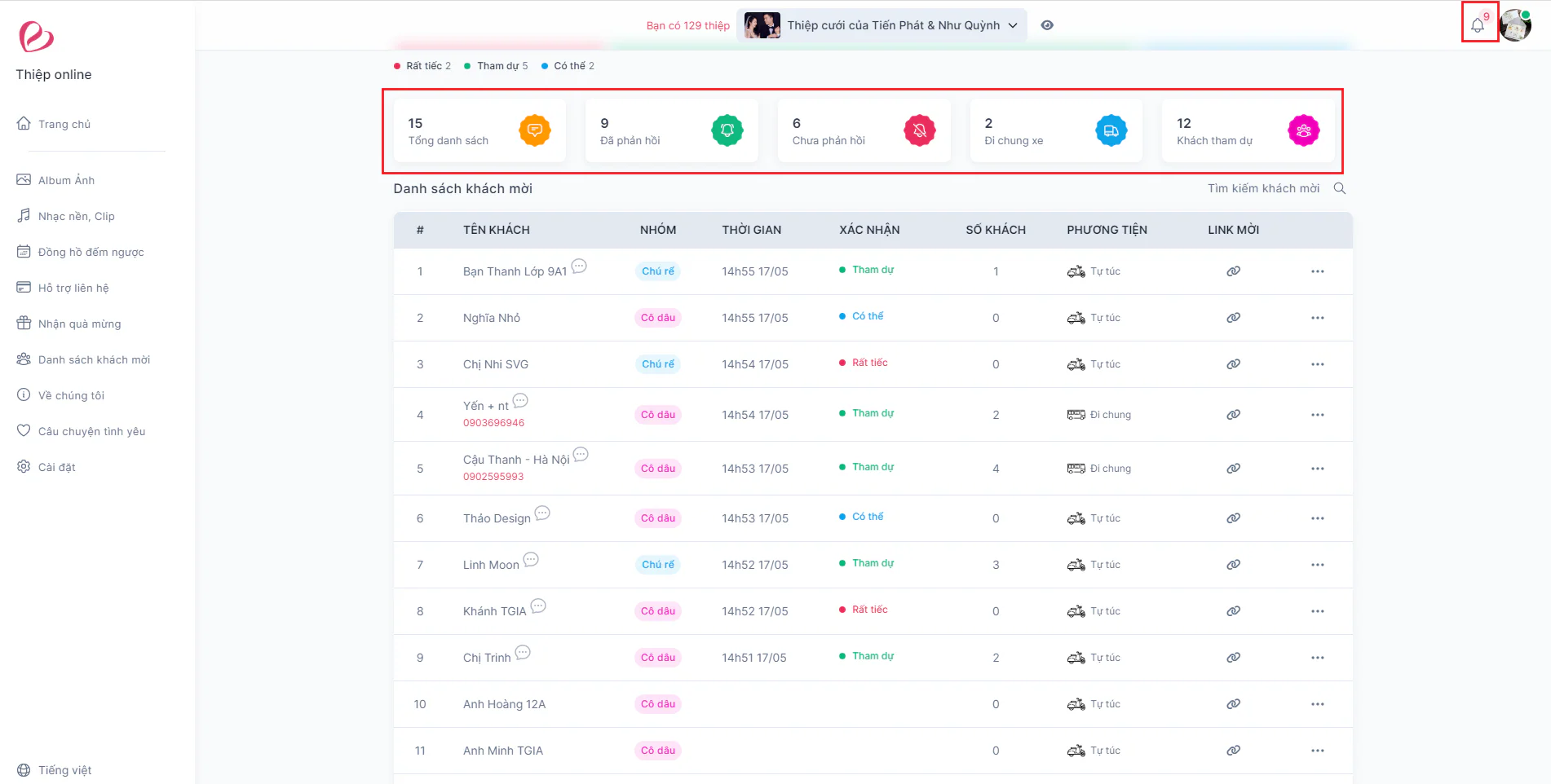Focus the Tìm kiếm khách mời field
1551x784 pixels.
click(1264, 188)
